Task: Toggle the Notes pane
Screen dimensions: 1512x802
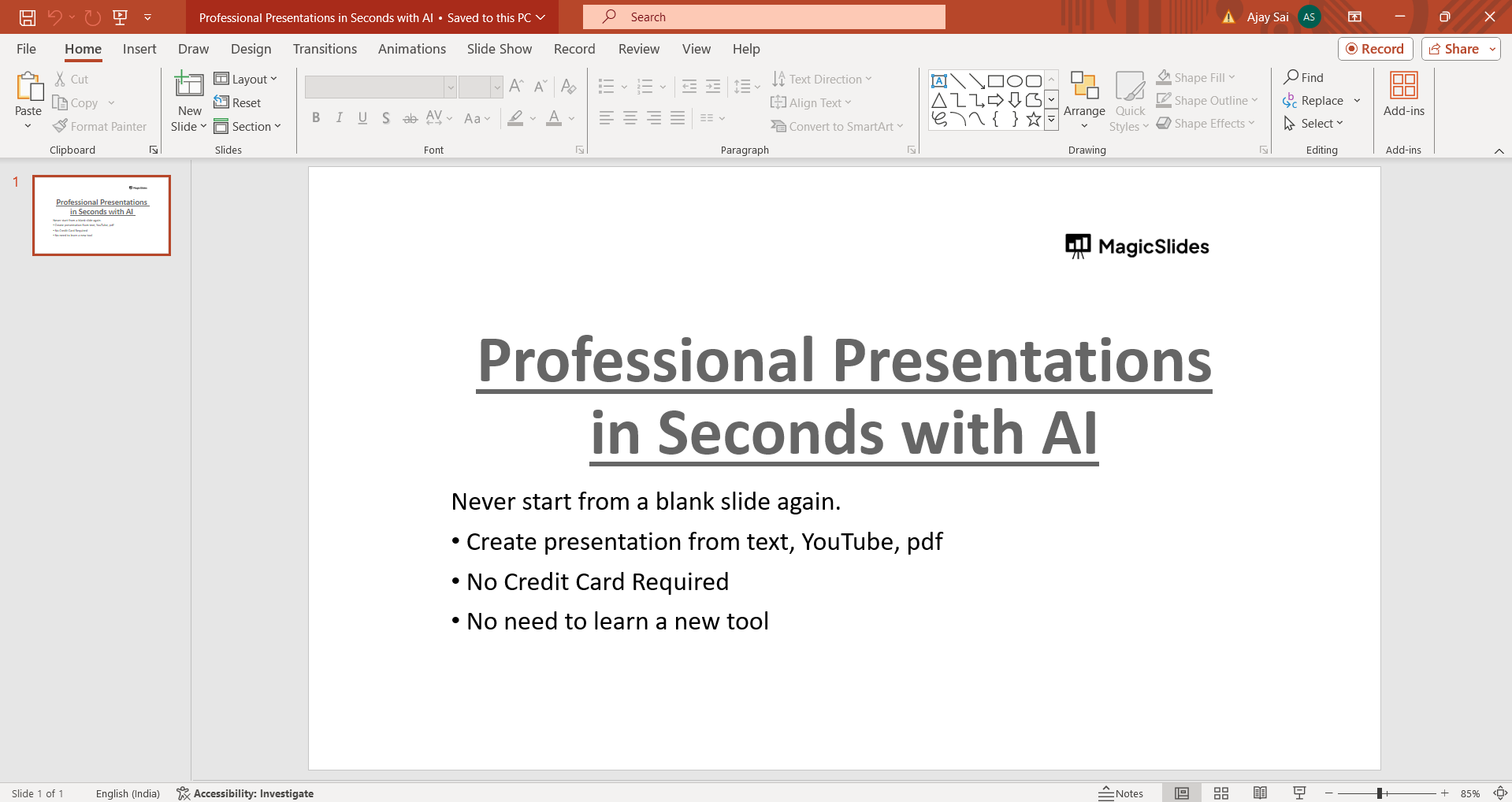Action: pos(1121,793)
